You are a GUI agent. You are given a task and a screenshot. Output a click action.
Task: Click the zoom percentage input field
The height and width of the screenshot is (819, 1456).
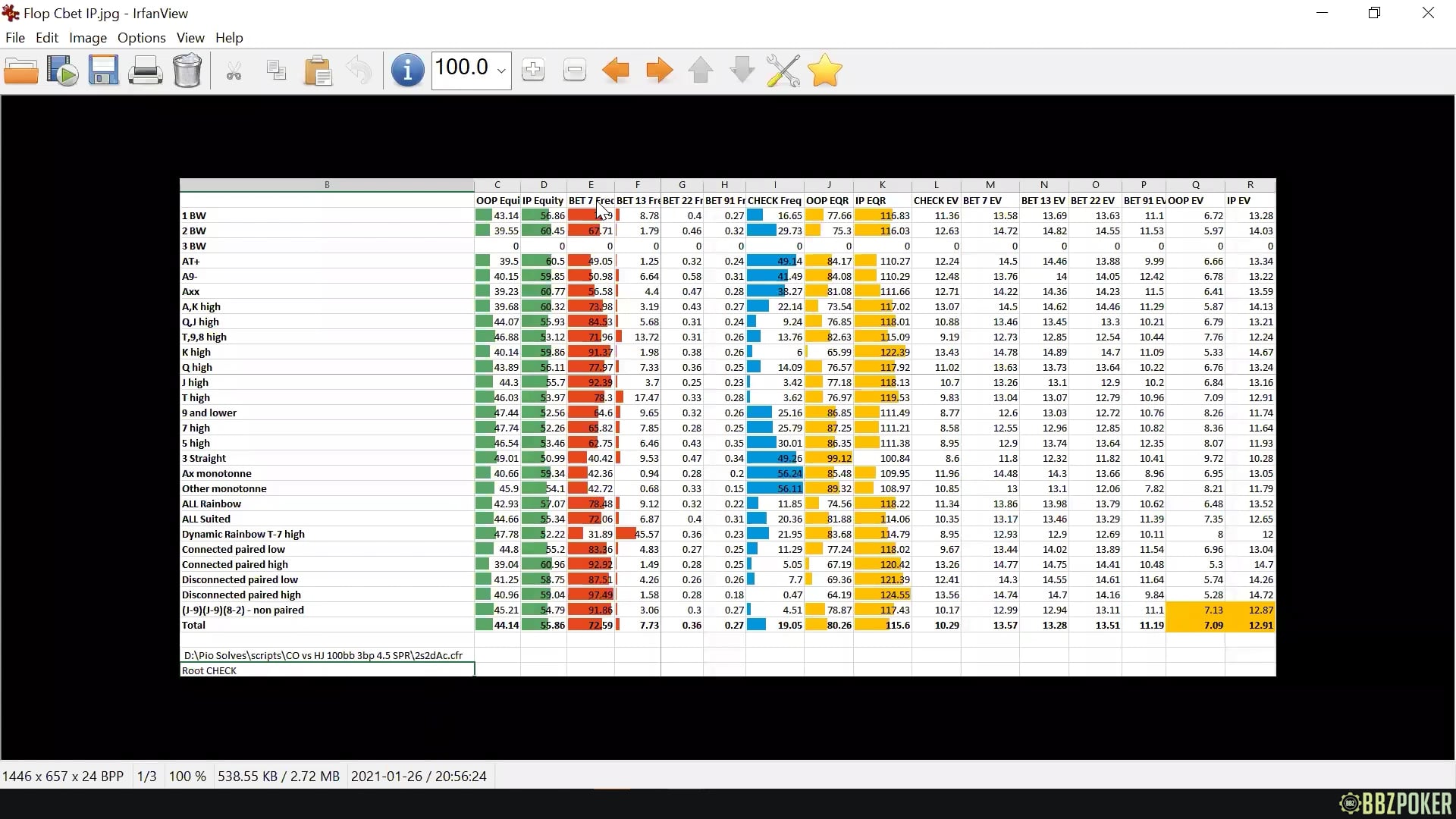click(x=461, y=68)
